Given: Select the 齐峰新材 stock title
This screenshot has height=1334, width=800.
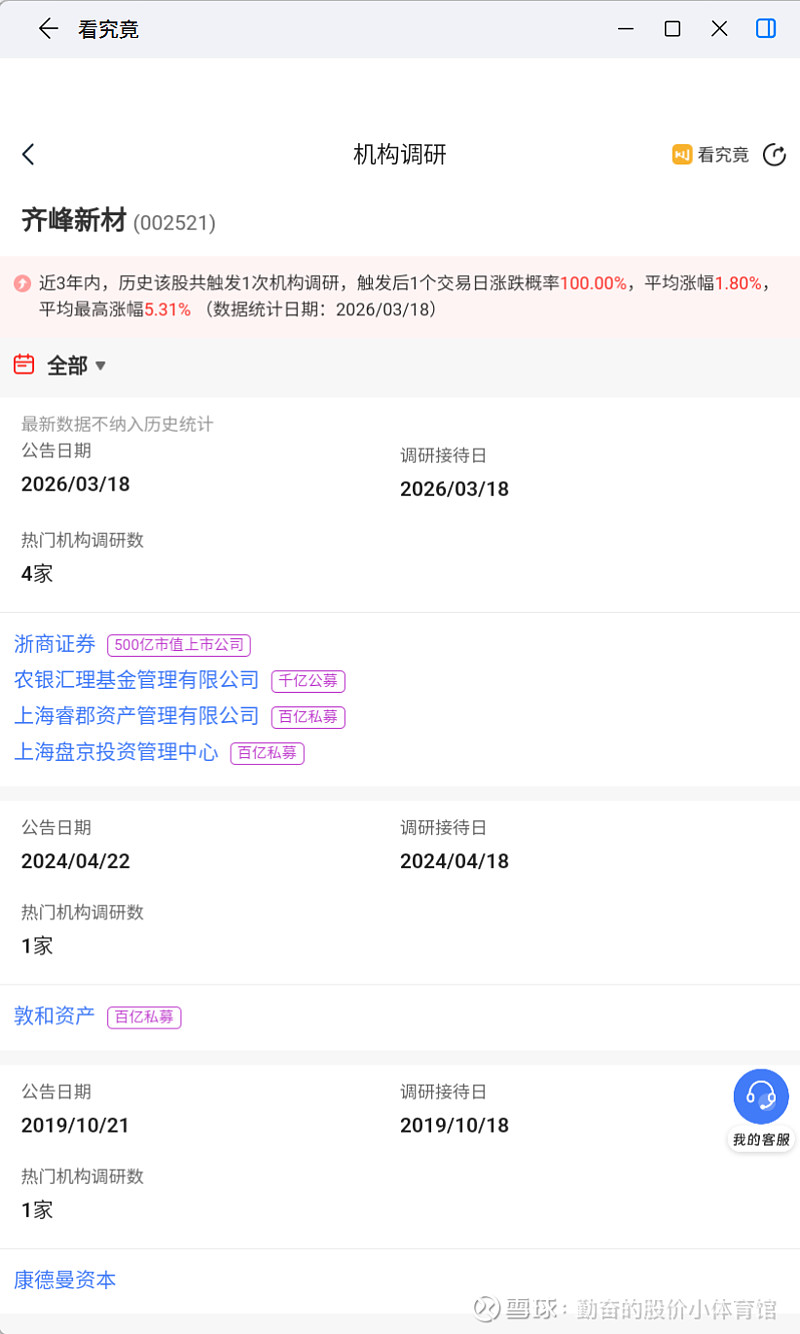Looking at the screenshot, I should 74,220.
